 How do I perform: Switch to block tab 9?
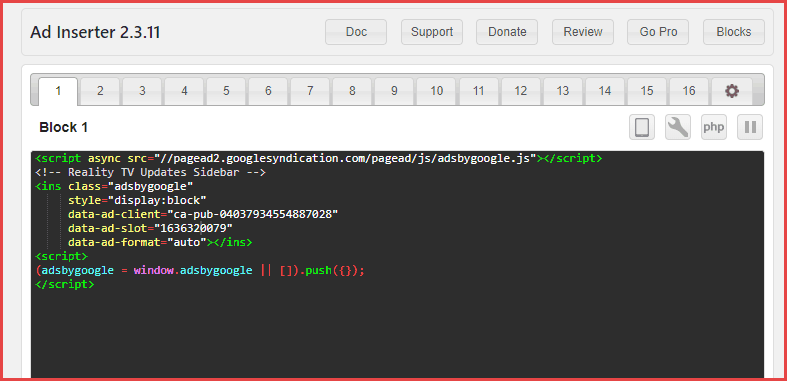(395, 91)
